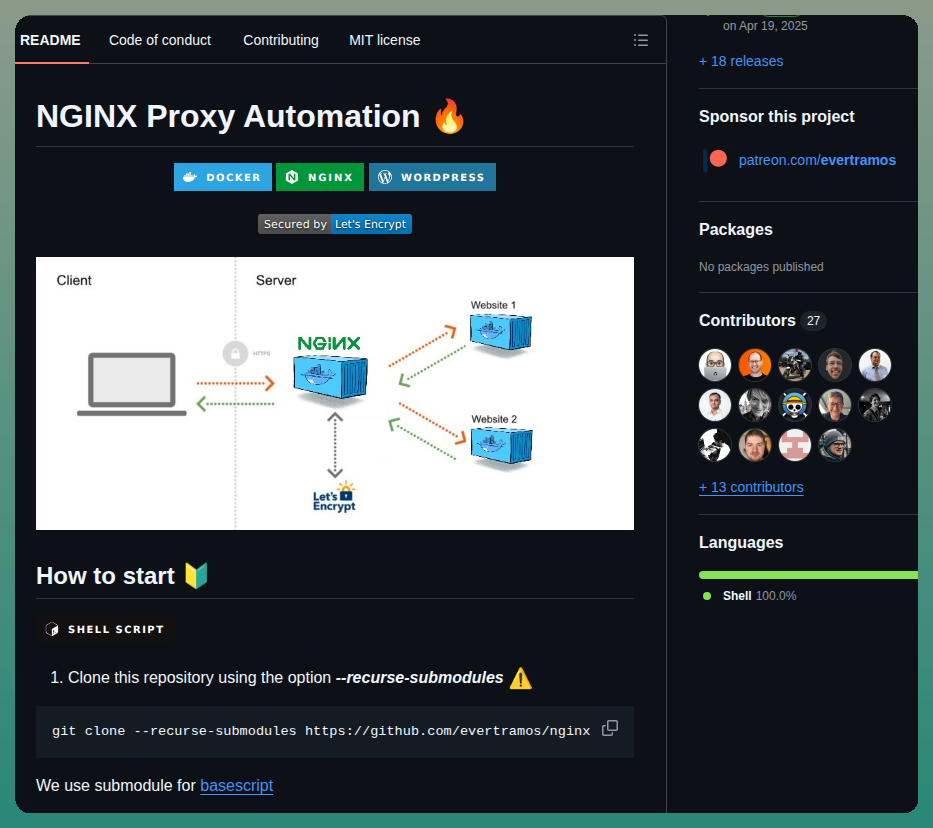Follow the basescript link
The height and width of the screenshot is (828, 933).
tap(237, 785)
